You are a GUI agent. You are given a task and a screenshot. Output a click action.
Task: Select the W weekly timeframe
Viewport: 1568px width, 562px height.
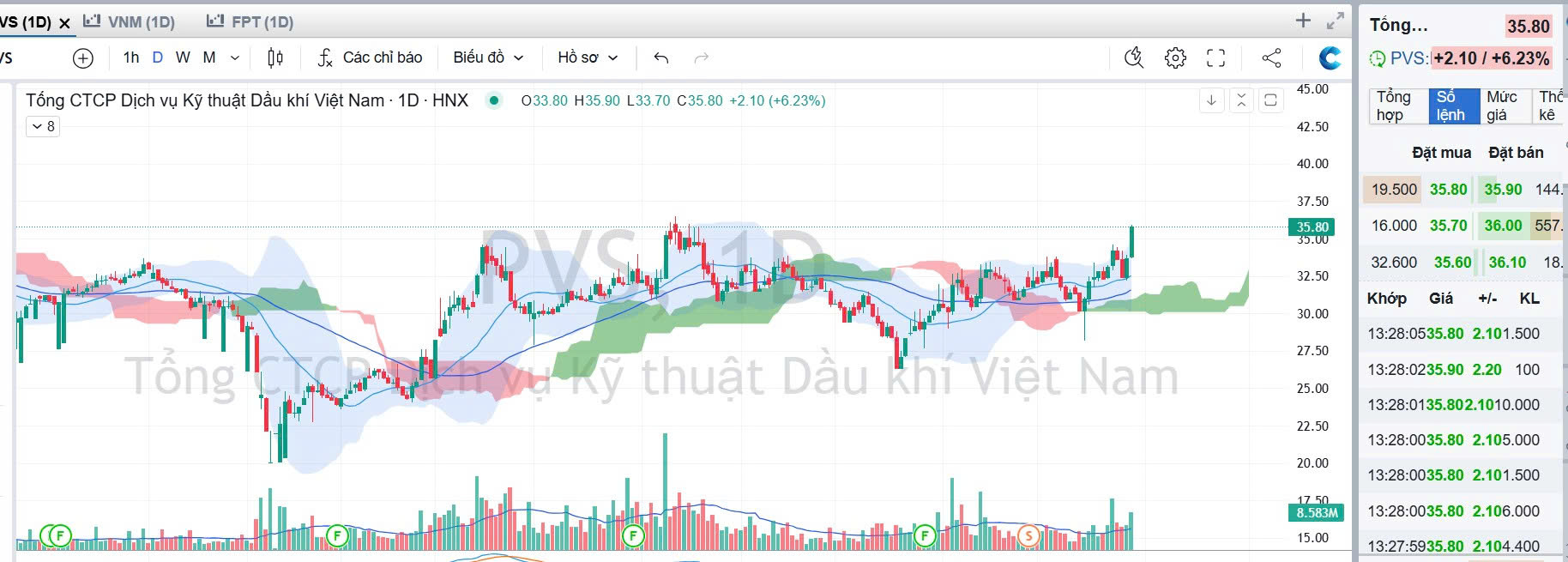[x=183, y=57]
